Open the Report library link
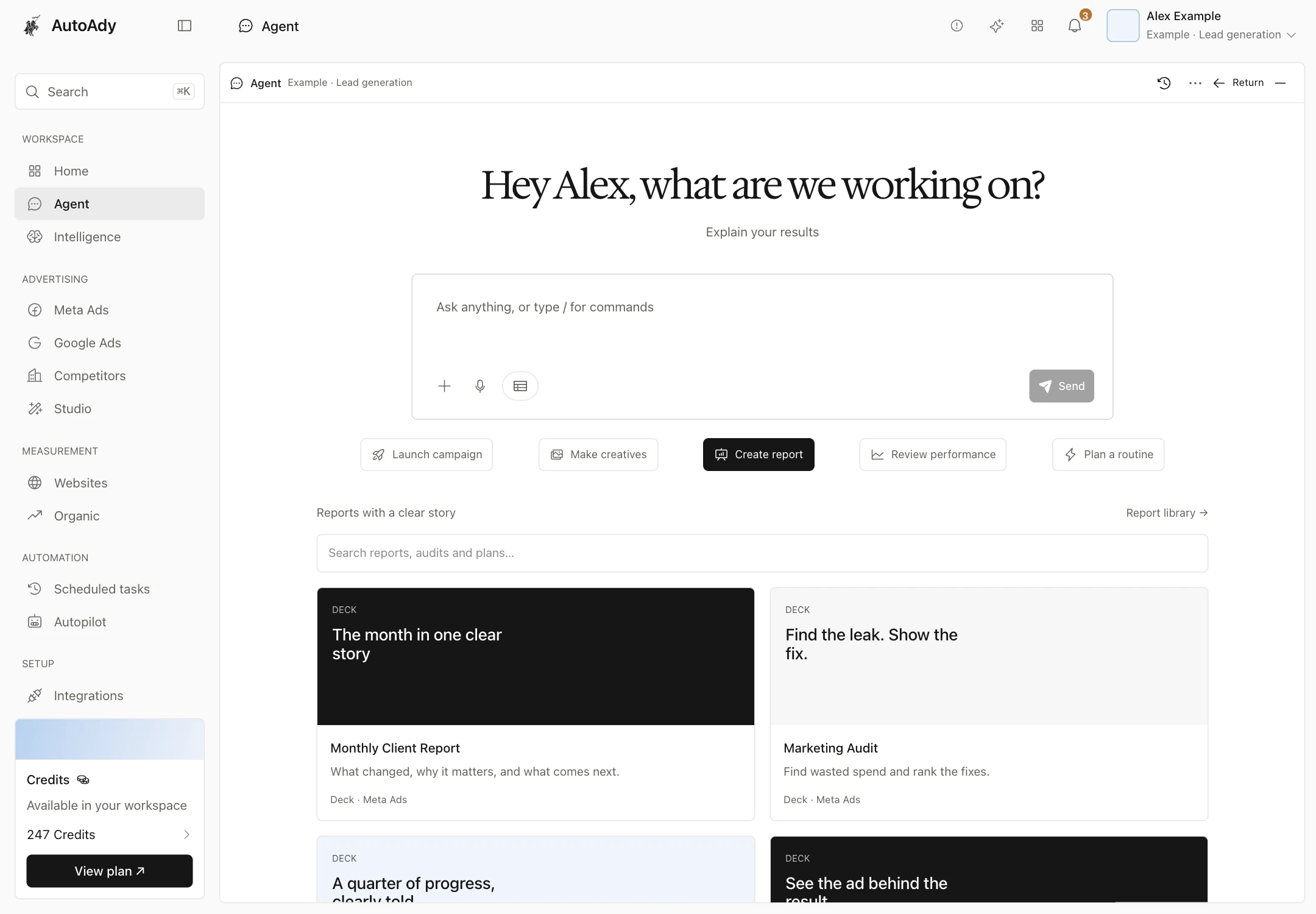This screenshot has width=1316, height=914. click(1167, 513)
